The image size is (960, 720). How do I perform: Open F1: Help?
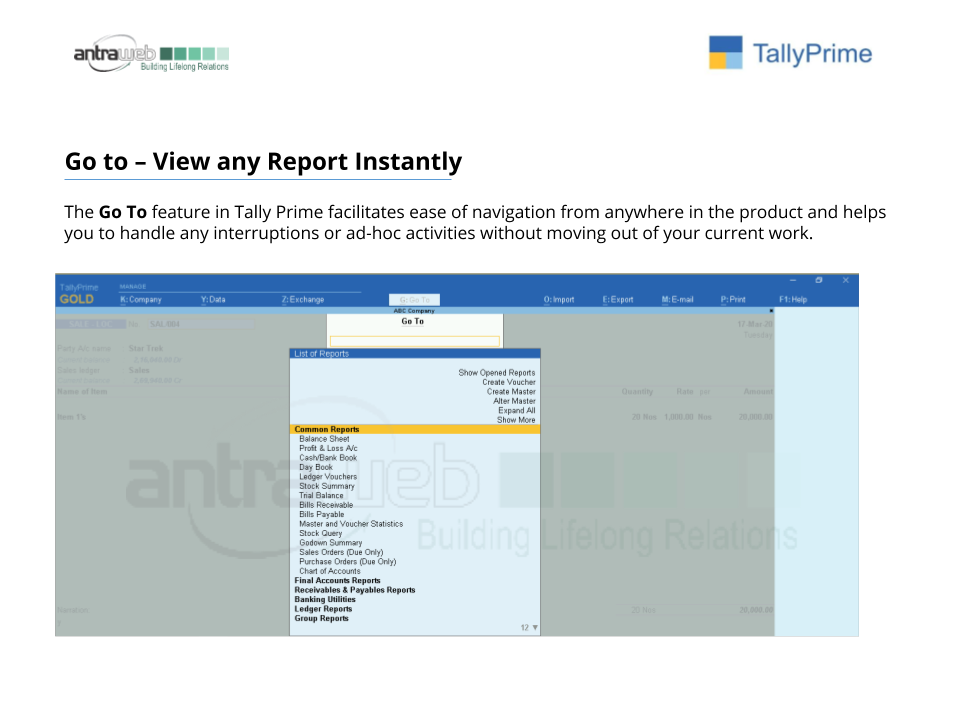[793, 299]
